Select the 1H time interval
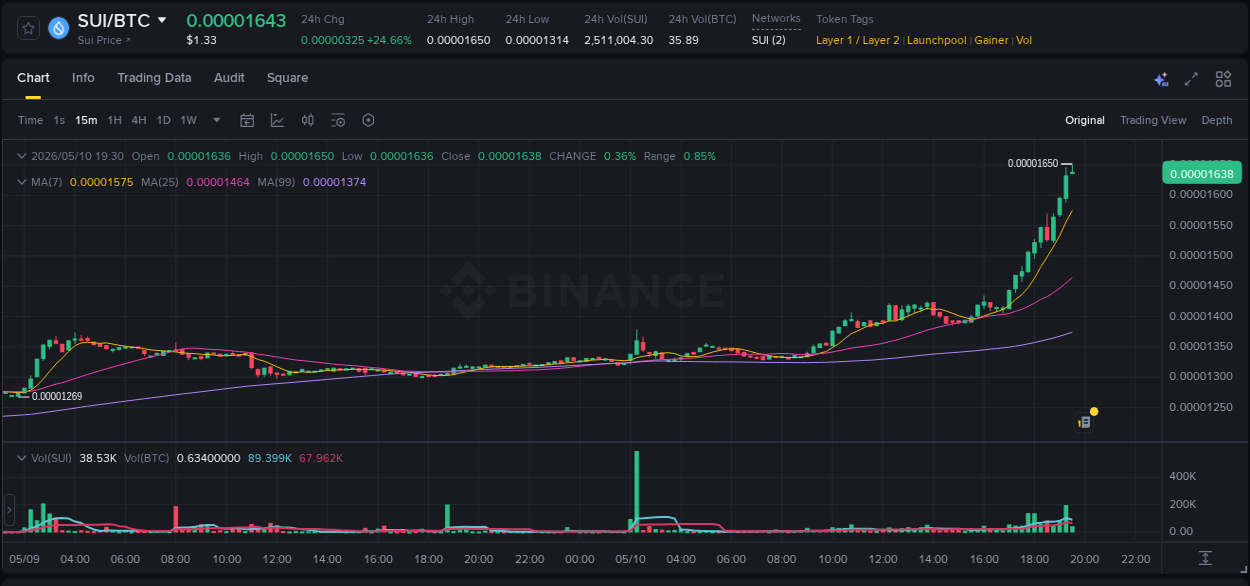The width and height of the screenshot is (1250, 586). point(114,120)
